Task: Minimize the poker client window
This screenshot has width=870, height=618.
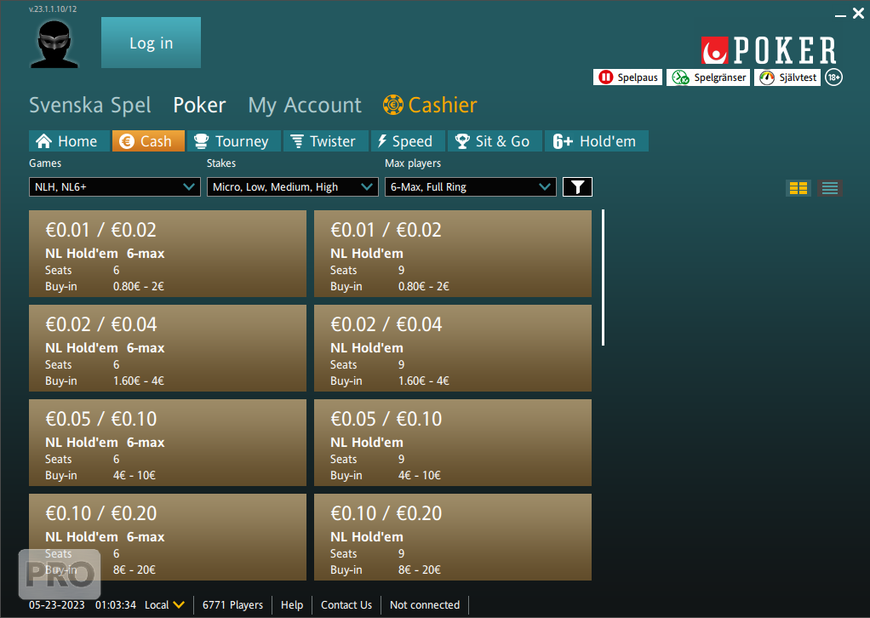Action: (x=841, y=15)
